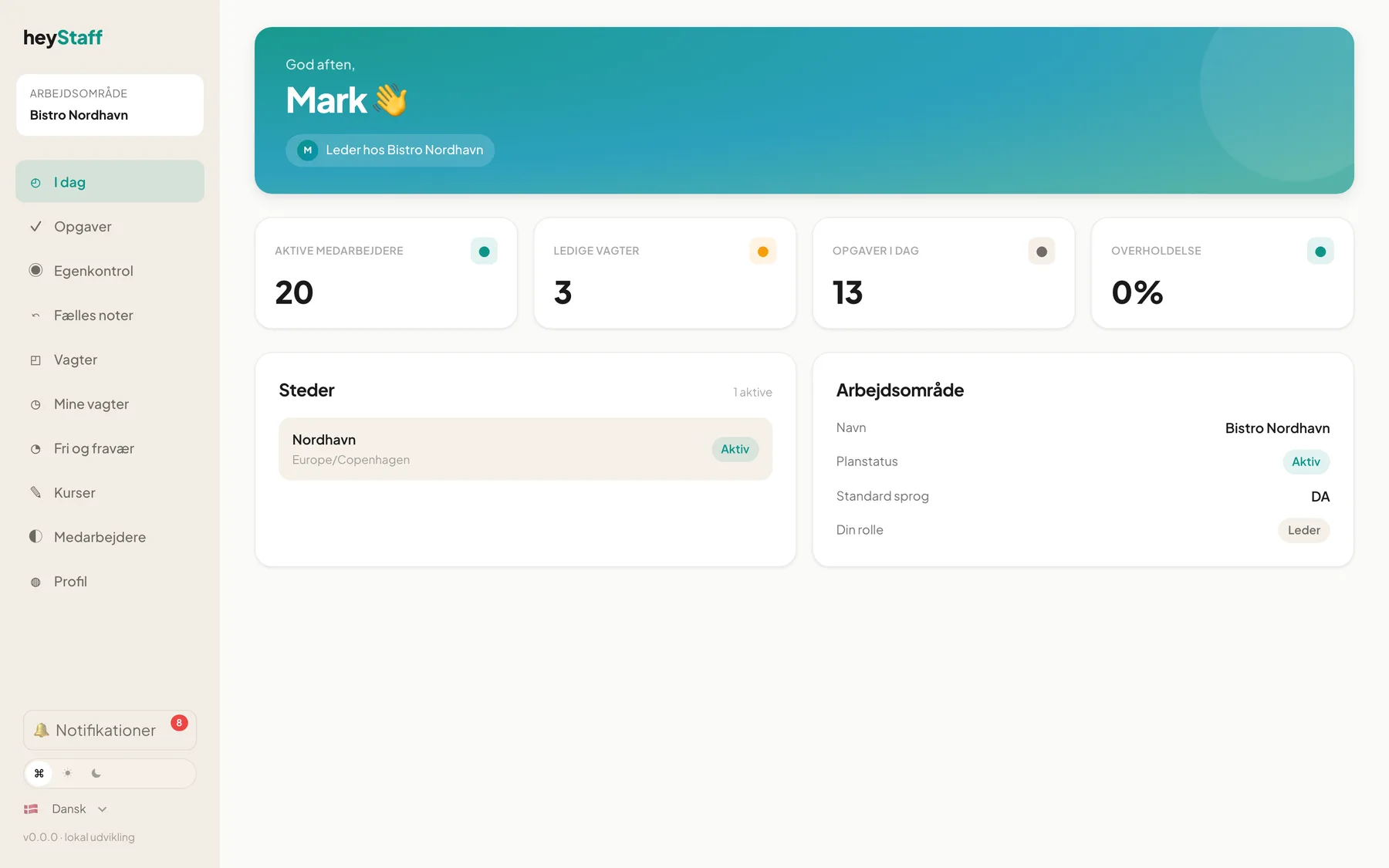The height and width of the screenshot is (868, 1389).
Task: Navigate to the Medarbejdere page
Action: 110,537
